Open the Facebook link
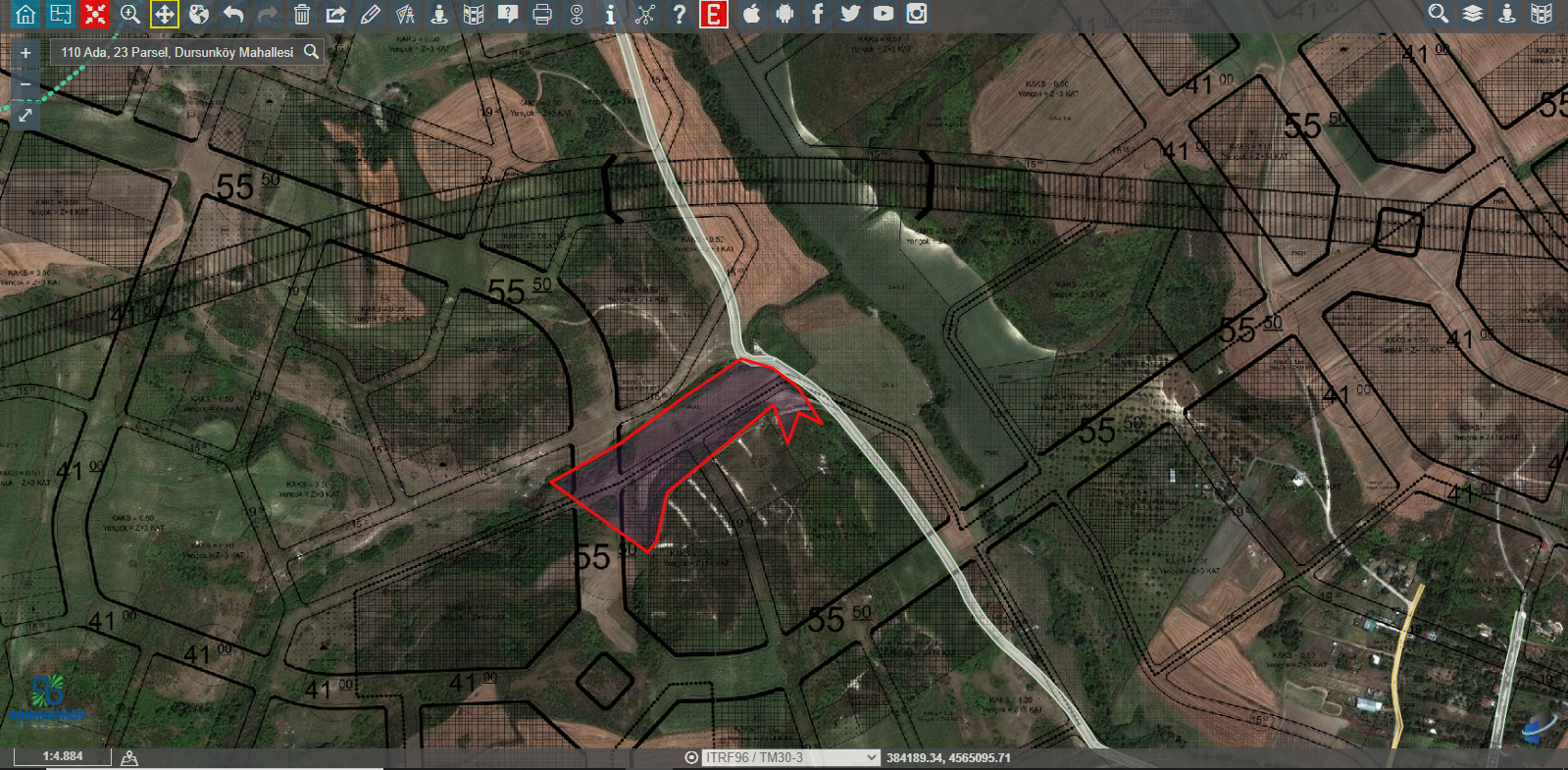This screenshot has height=770, width=1568. pyautogui.click(x=817, y=14)
